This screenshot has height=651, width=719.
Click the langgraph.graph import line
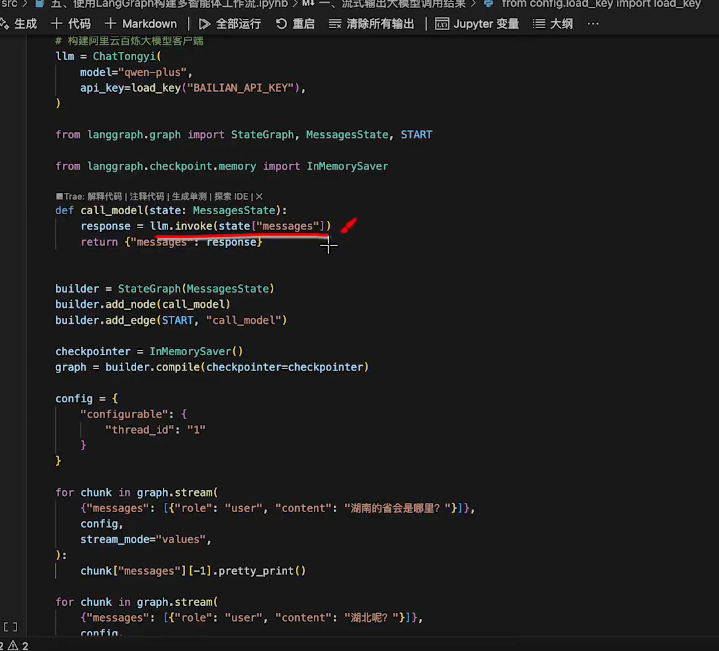[243, 135]
